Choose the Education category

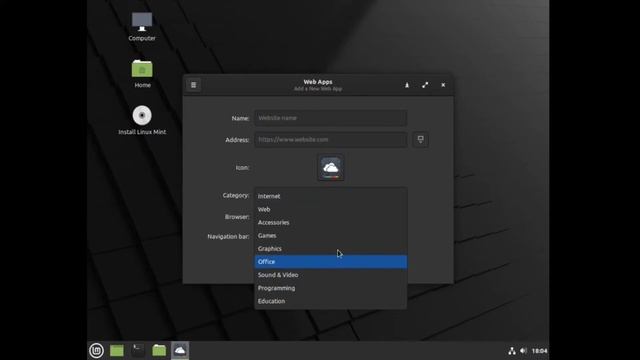(x=331, y=301)
